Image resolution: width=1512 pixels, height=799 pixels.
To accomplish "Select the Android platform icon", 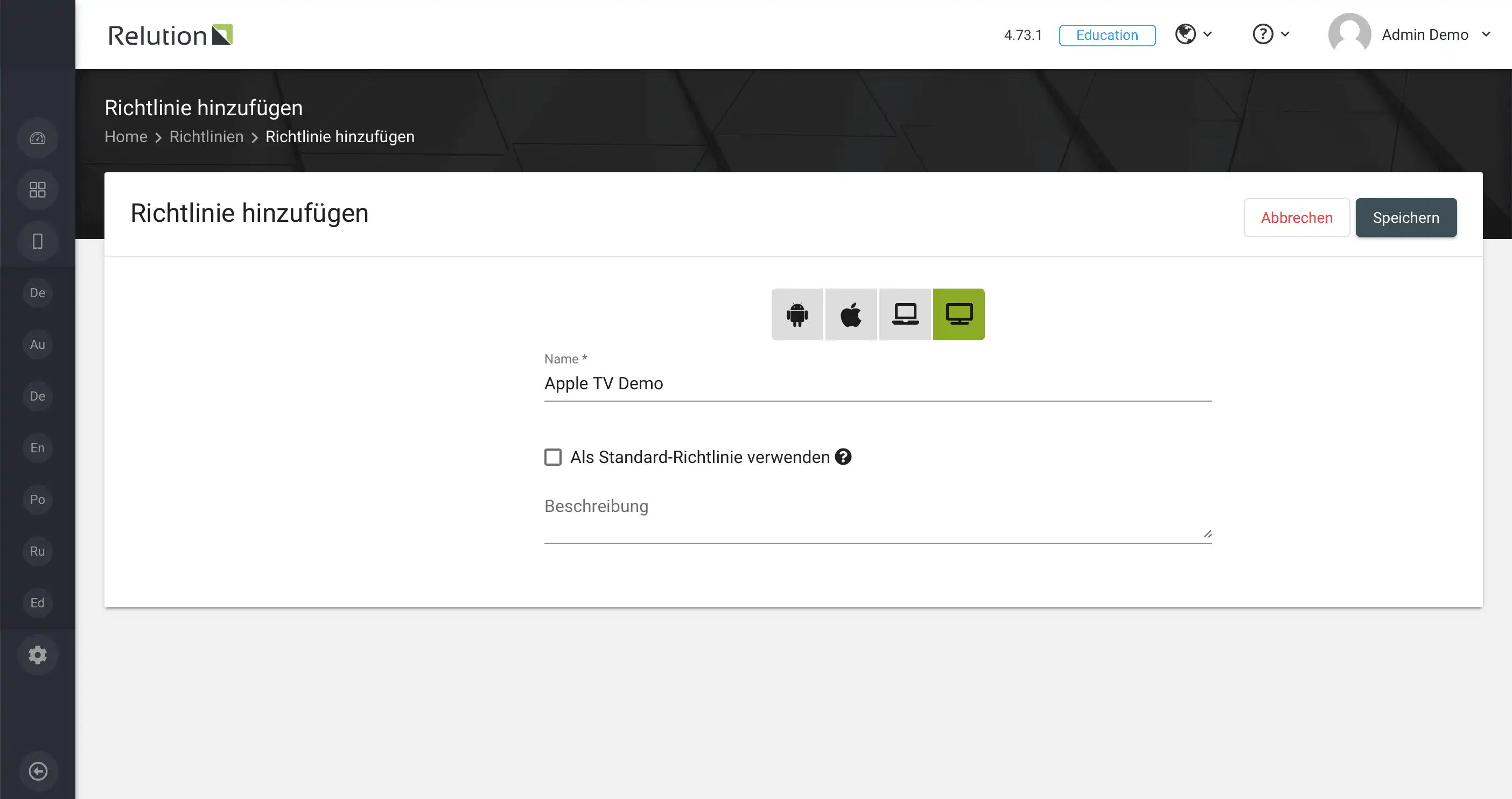I will point(797,314).
